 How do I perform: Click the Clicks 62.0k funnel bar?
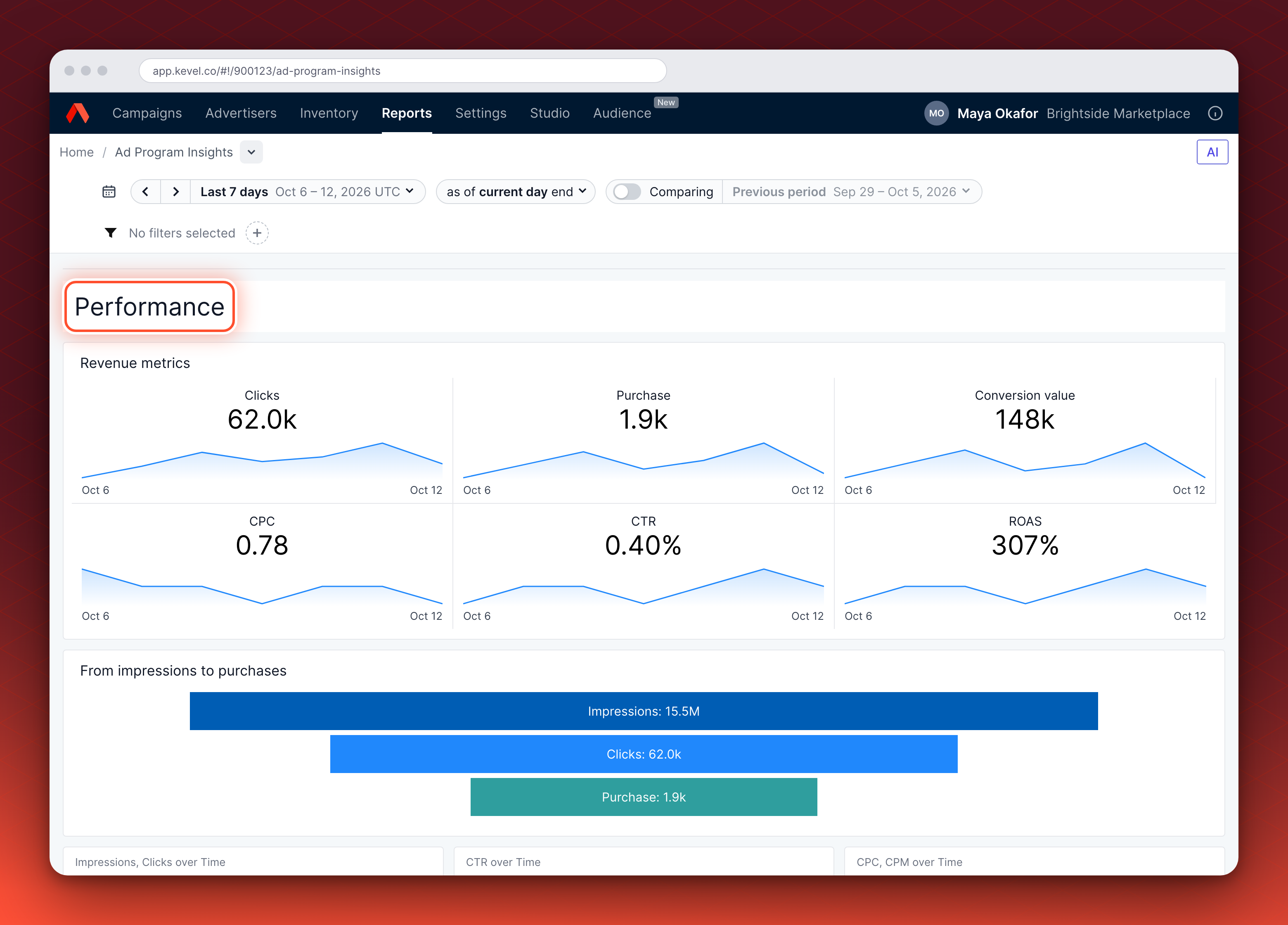coord(644,754)
